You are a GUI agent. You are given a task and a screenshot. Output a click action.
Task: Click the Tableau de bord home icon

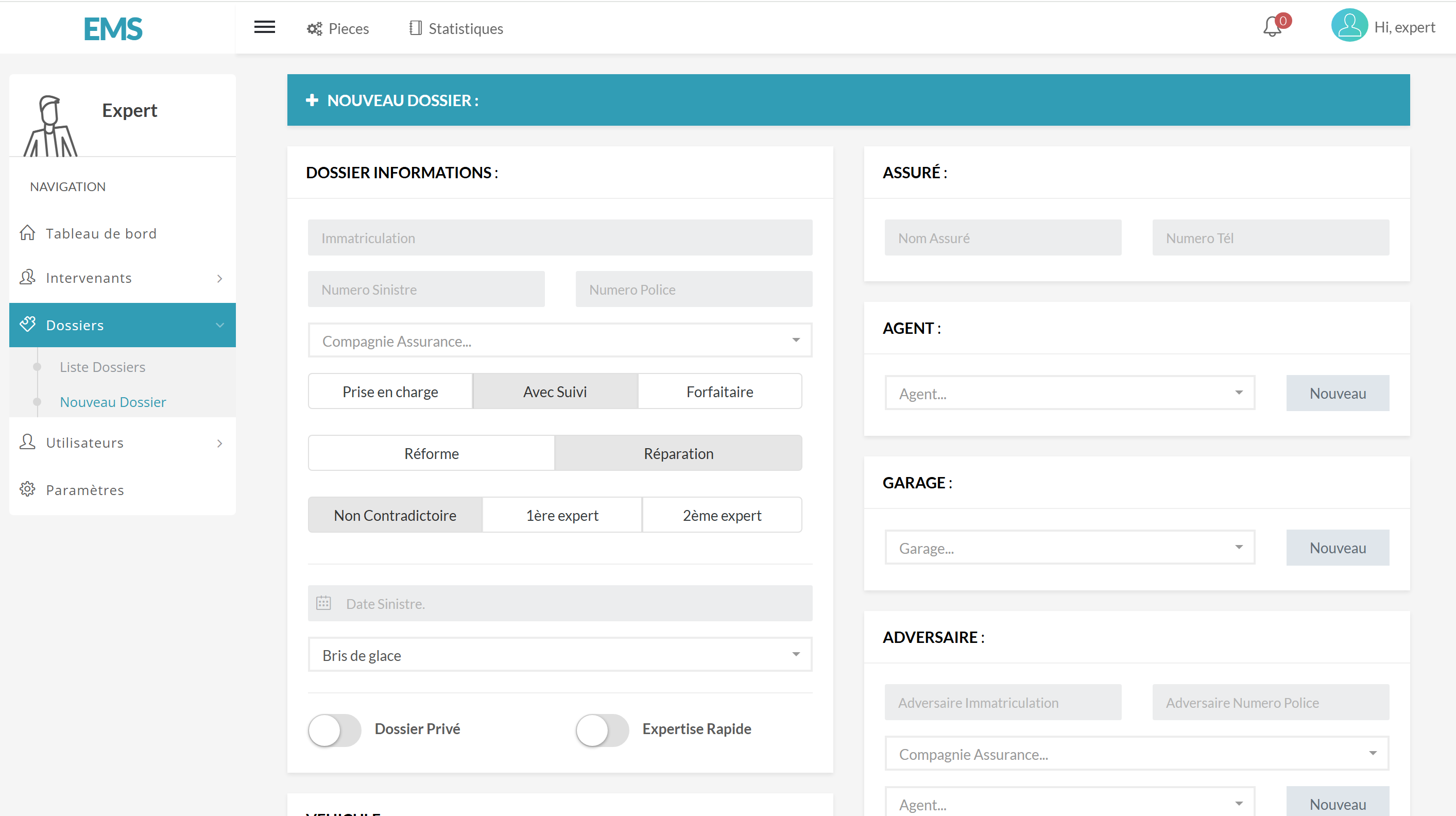[x=27, y=233]
